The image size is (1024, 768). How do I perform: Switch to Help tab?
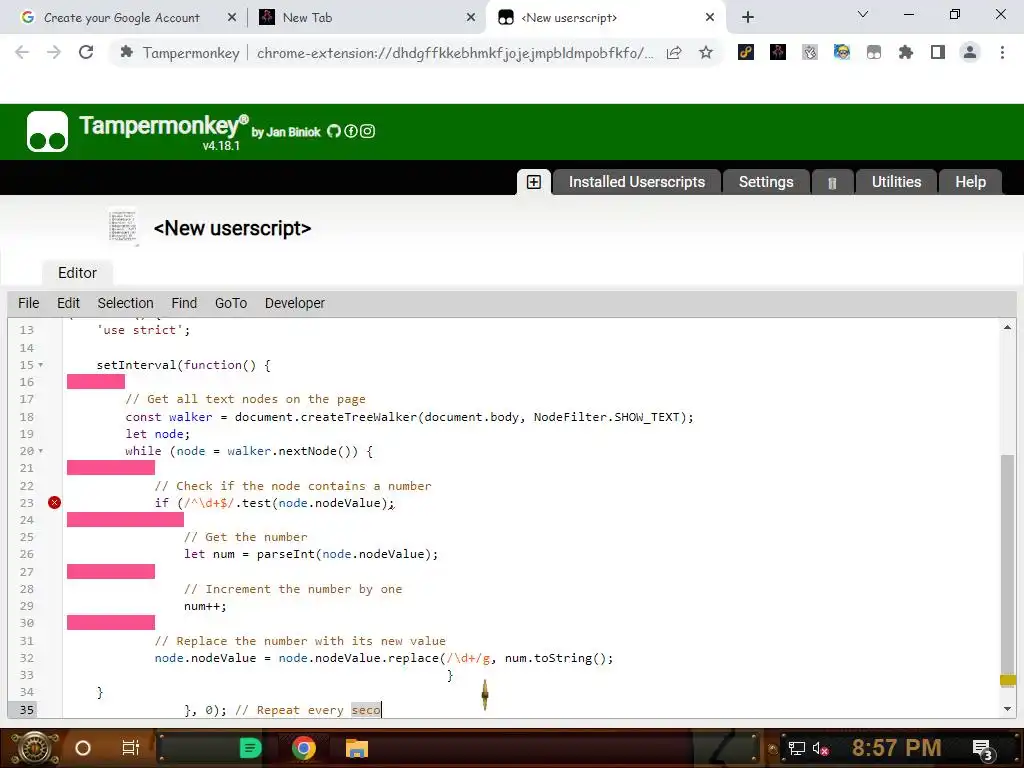tap(970, 182)
